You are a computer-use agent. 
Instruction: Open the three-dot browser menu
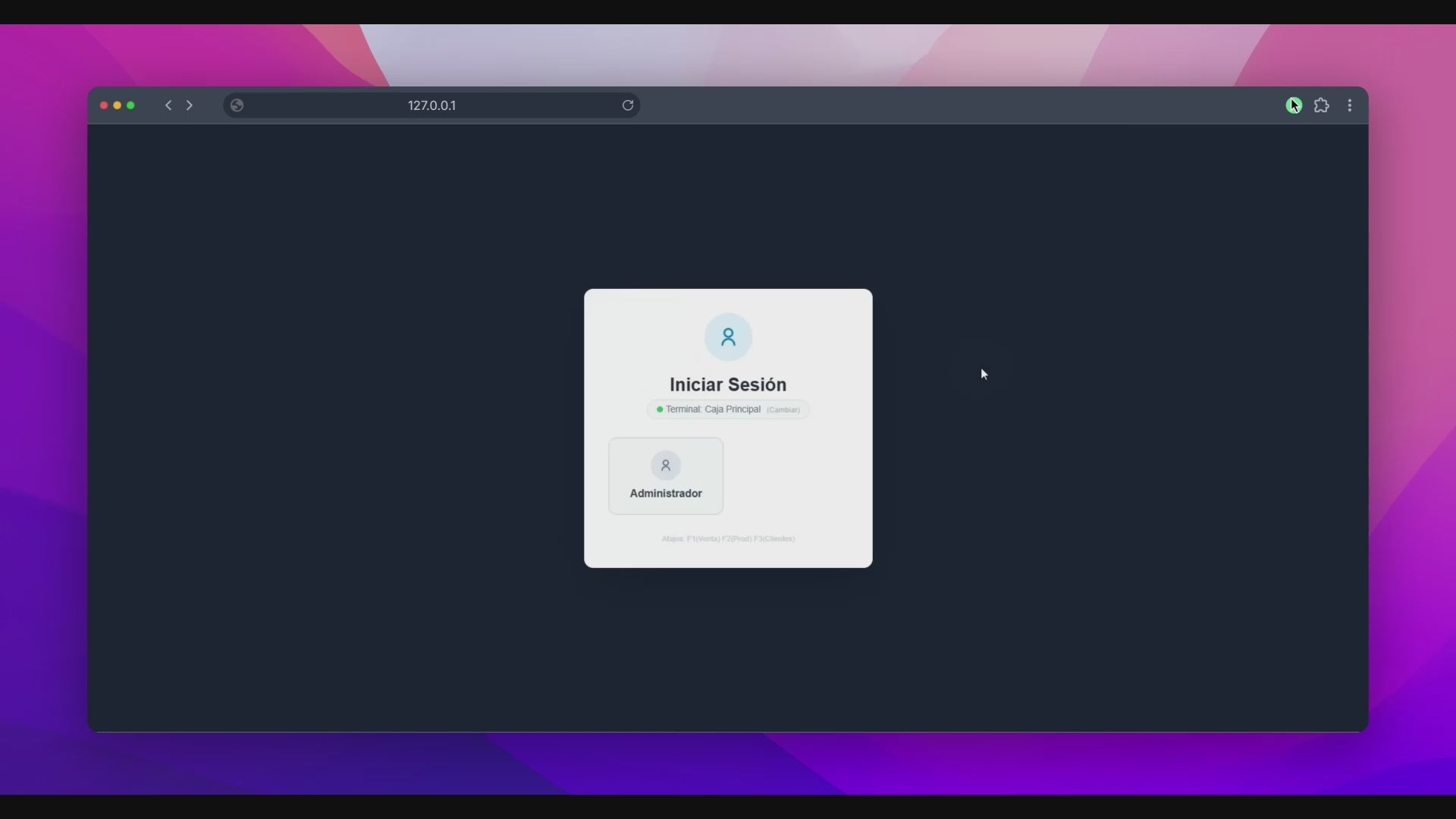(1350, 105)
